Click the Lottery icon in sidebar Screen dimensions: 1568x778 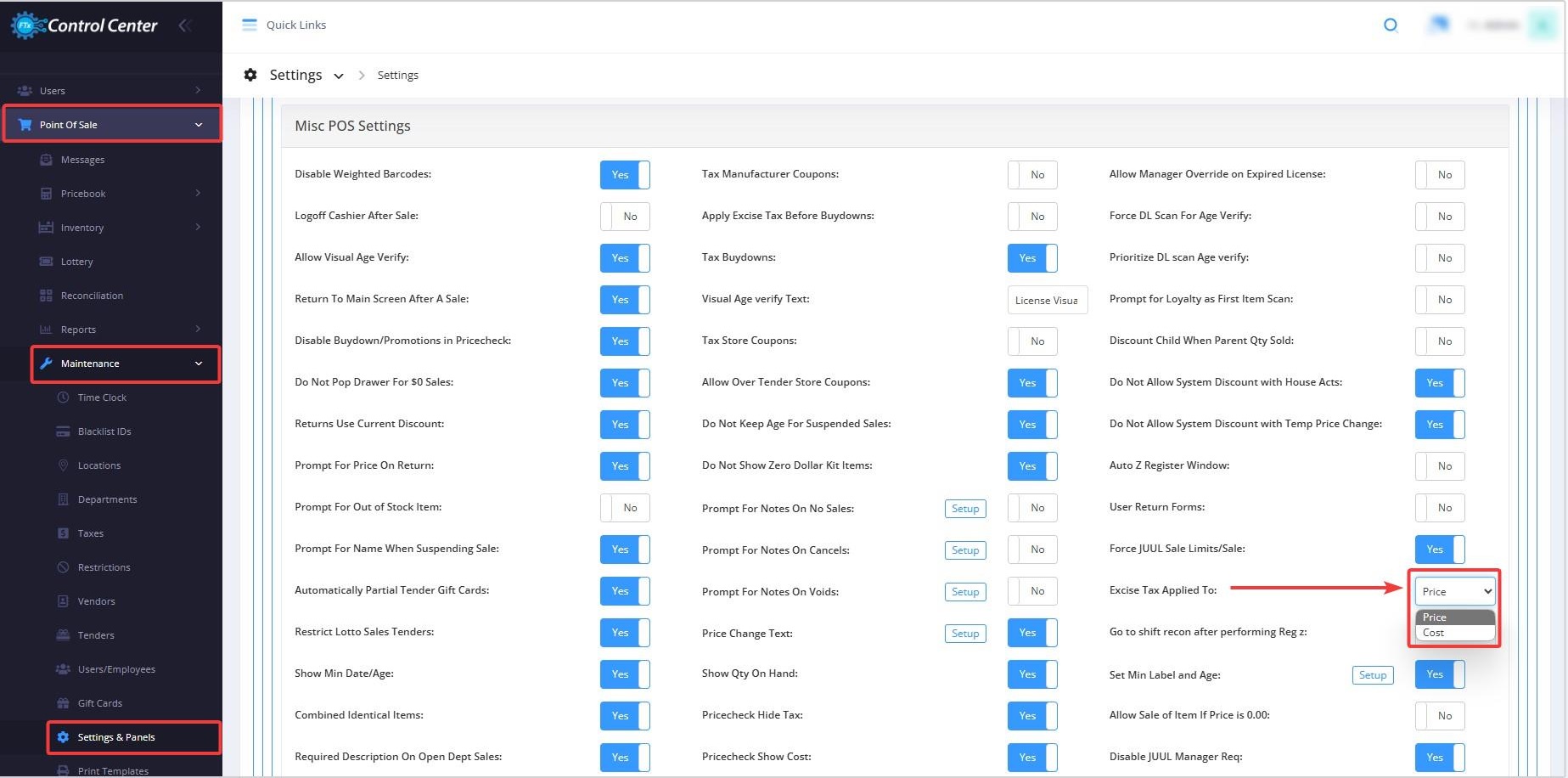pyautogui.click(x=47, y=261)
